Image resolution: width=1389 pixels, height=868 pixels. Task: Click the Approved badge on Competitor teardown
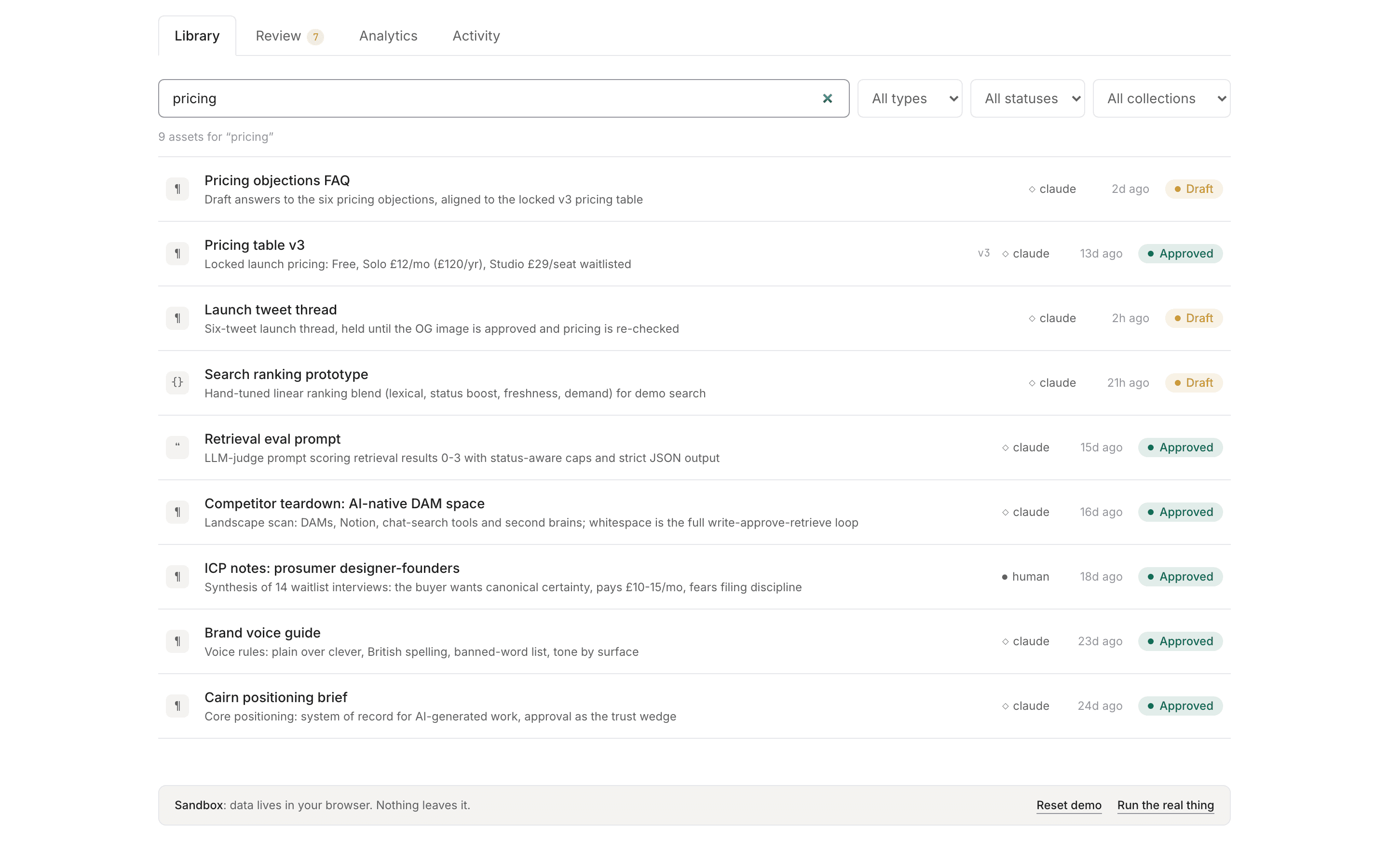(1180, 512)
